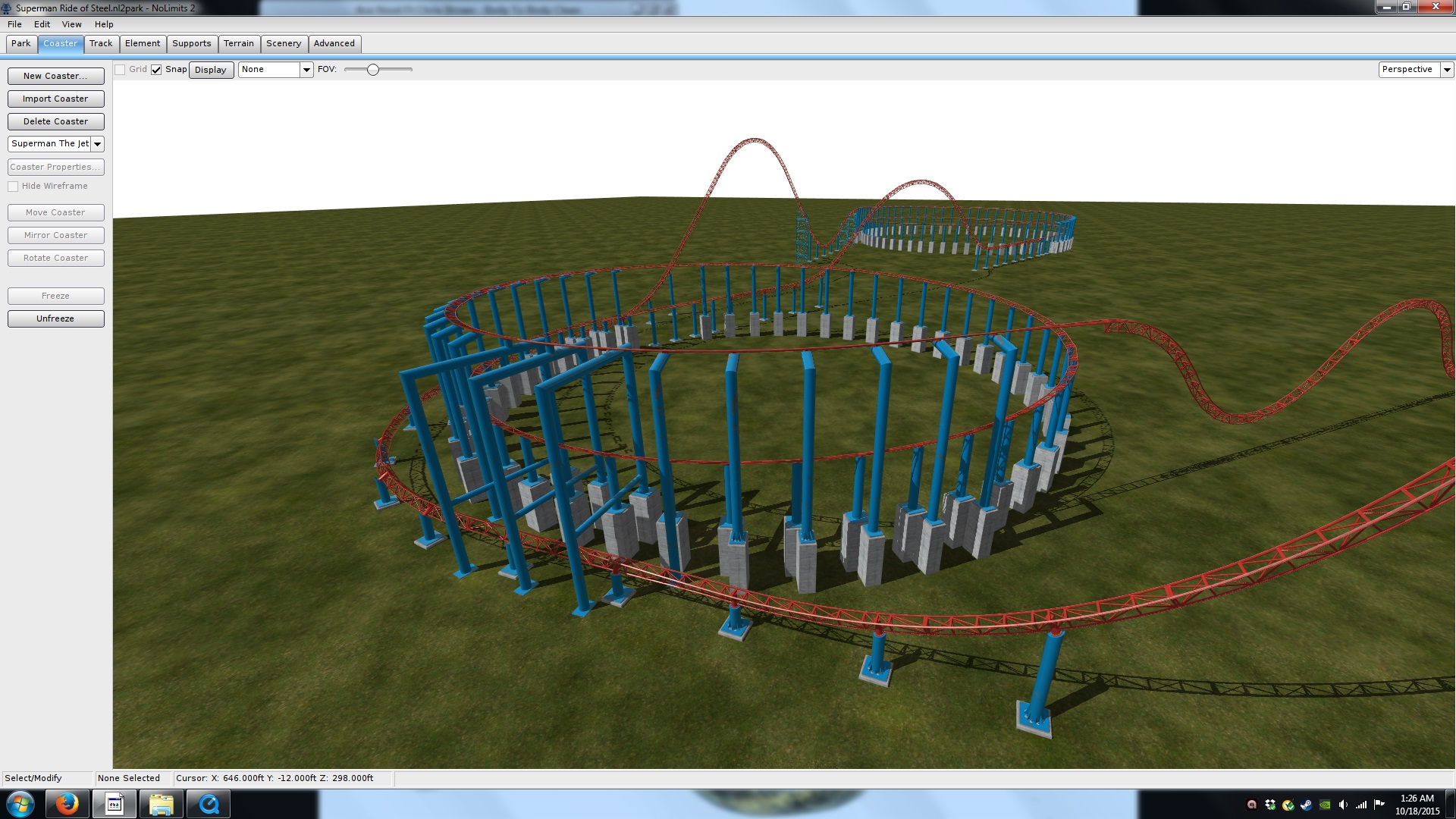Switch to the Supports tab
The image size is (1456, 819).
(x=191, y=44)
